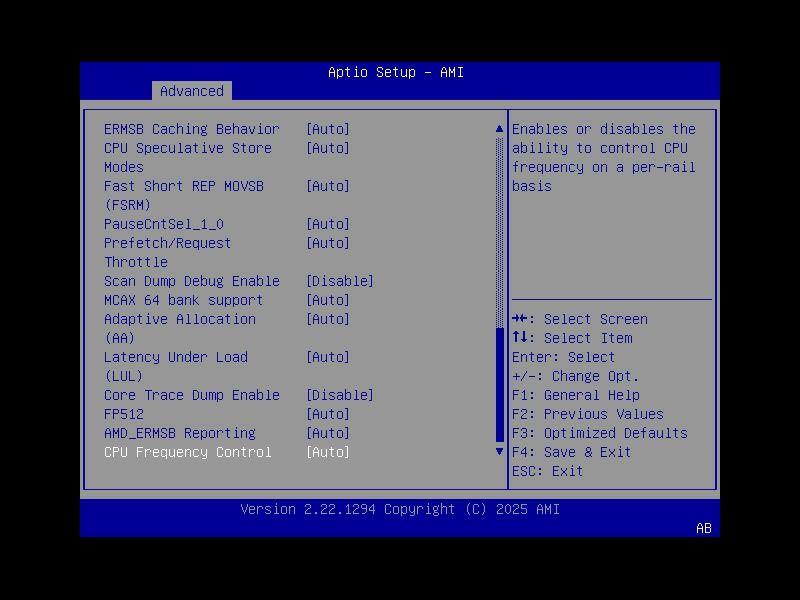Viewport: 800px width, 600px height.
Task: Change CPU Speculative Store Modes [Auto] value
Action: coord(328,148)
